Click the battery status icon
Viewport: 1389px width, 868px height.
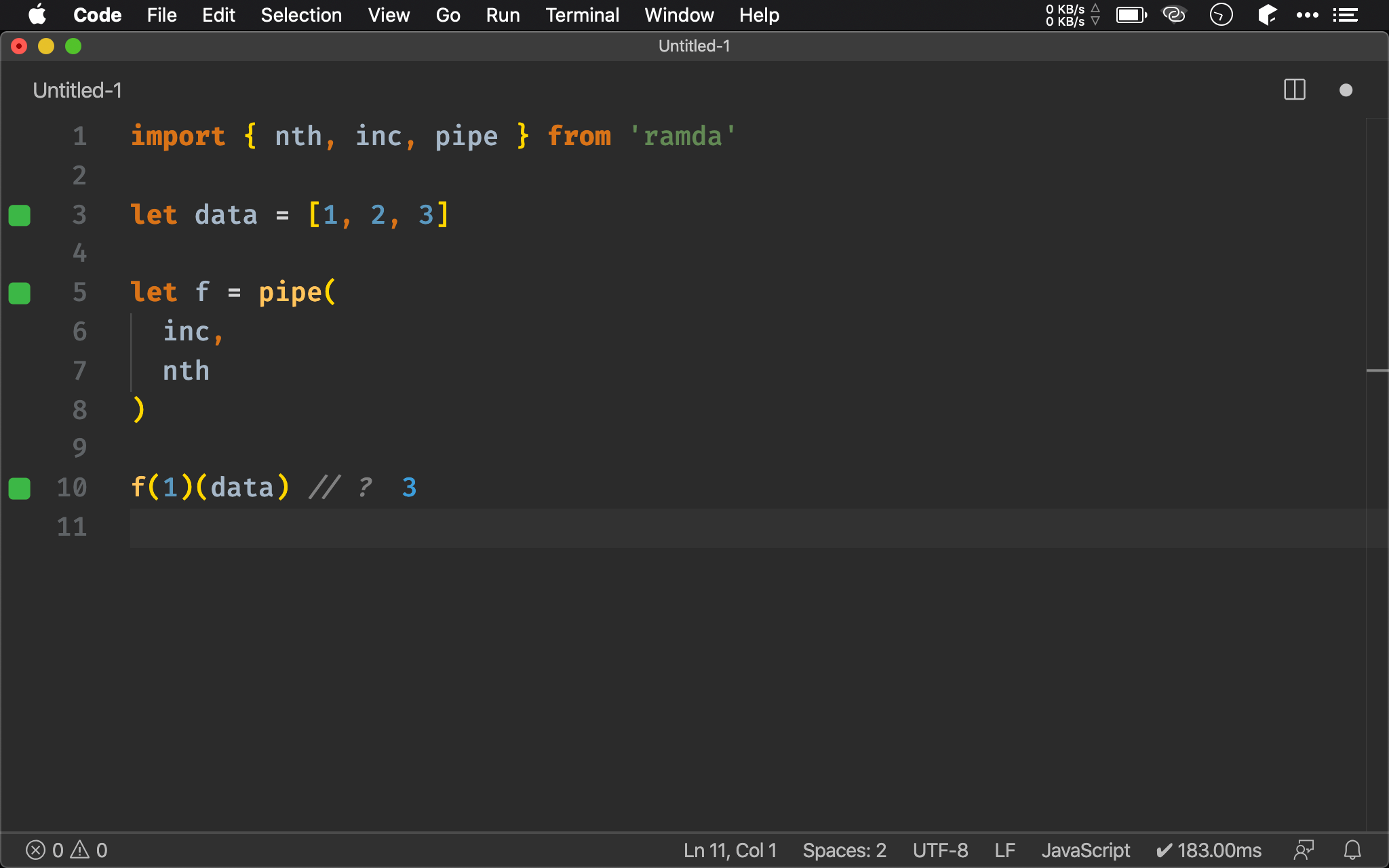click(1131, 15)
